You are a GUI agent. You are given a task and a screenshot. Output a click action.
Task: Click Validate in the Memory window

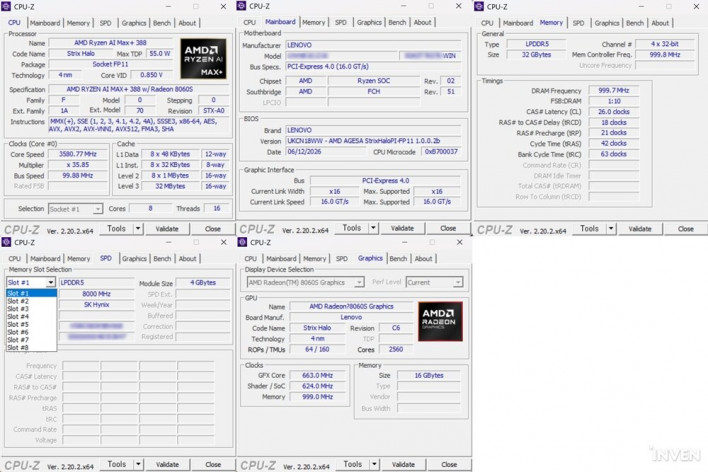(640, 229)
